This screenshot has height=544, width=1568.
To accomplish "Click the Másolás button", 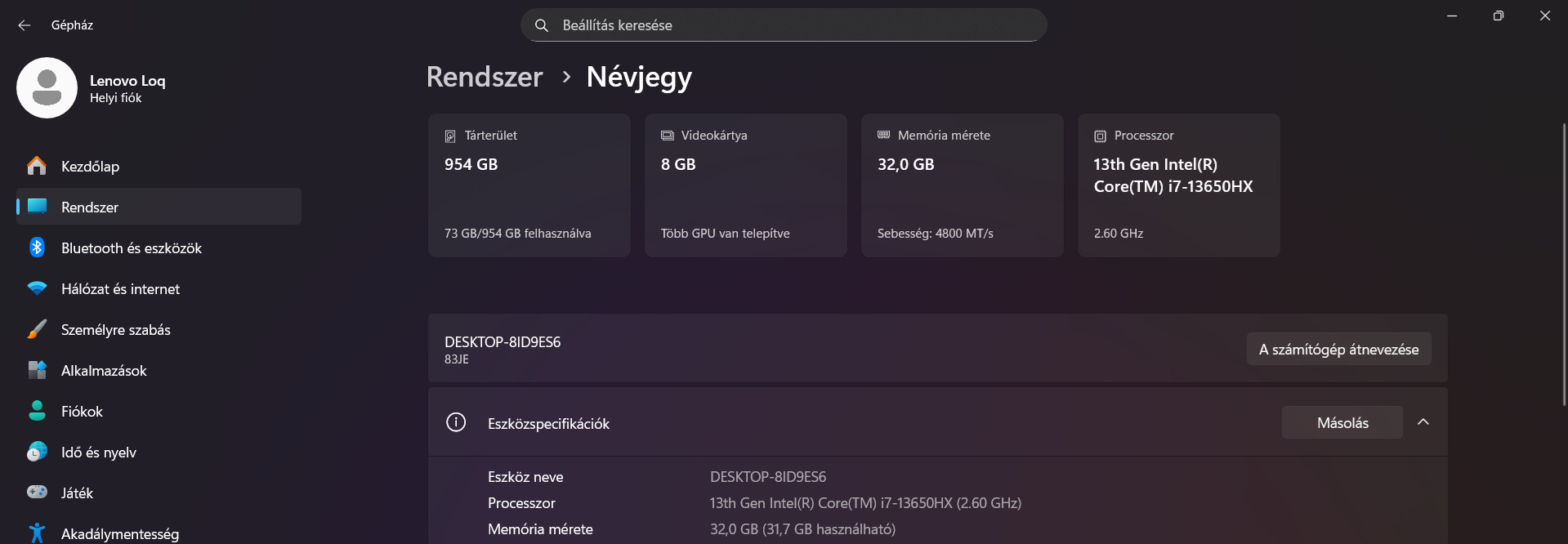I will click(x=1342, y=422).
